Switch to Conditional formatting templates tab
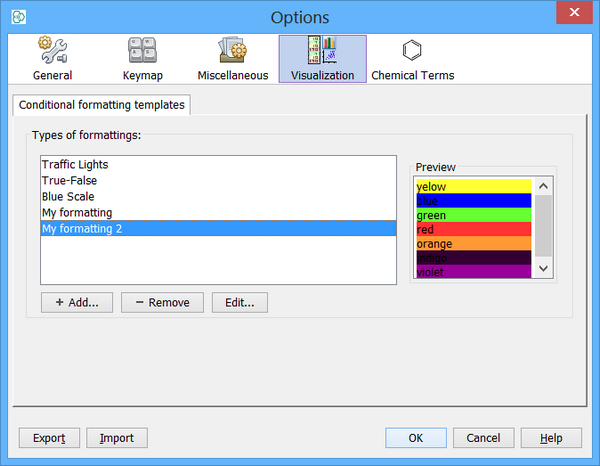 (x=102, y=105)
